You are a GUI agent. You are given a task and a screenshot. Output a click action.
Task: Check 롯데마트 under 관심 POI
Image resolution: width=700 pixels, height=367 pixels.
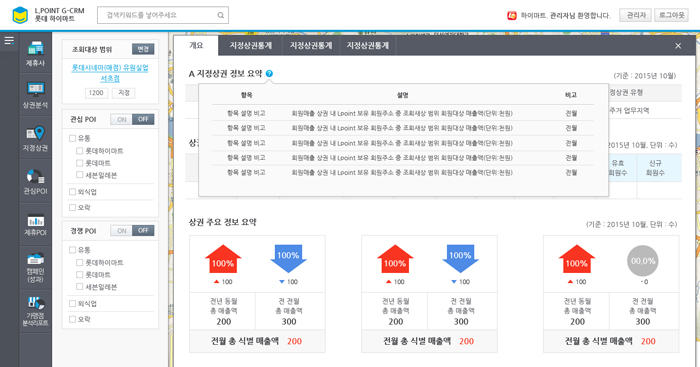tap(79, 163)
